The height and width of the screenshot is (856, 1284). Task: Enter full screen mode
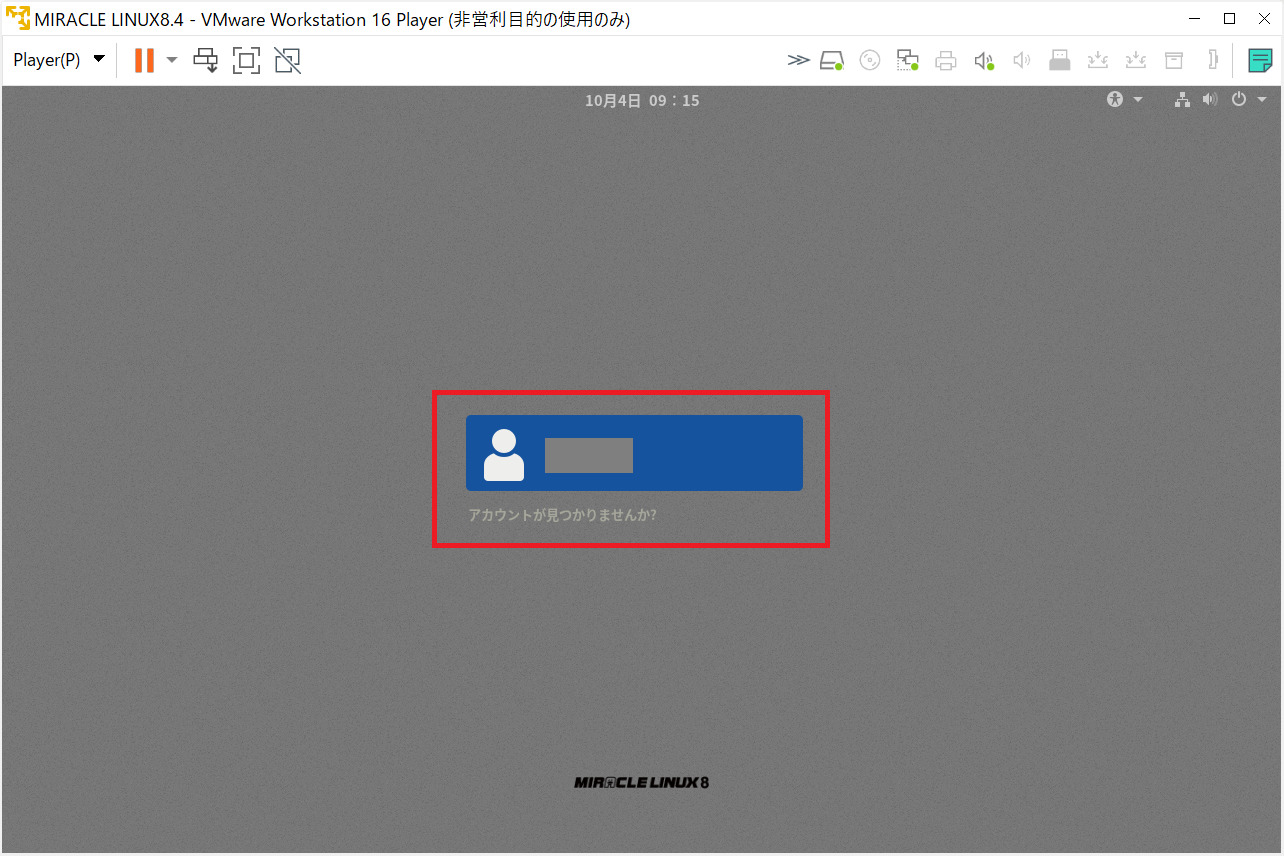(246, 60)
